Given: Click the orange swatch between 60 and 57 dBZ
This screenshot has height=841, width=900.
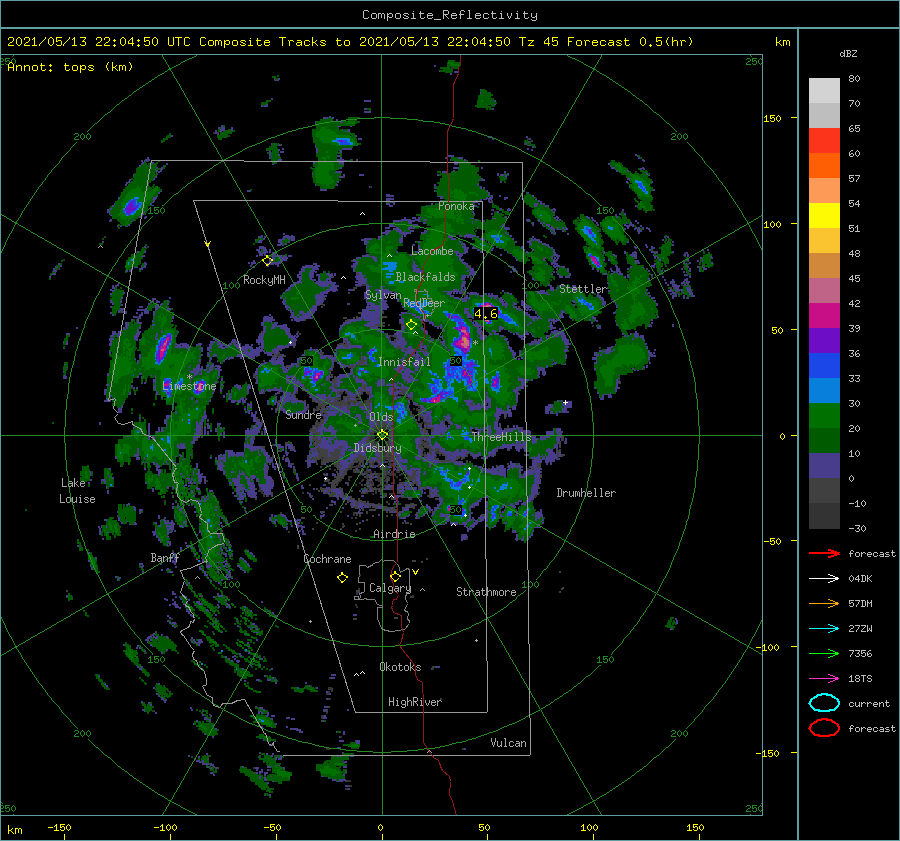Looking at the screenshot, I should [x=824, y=165].
